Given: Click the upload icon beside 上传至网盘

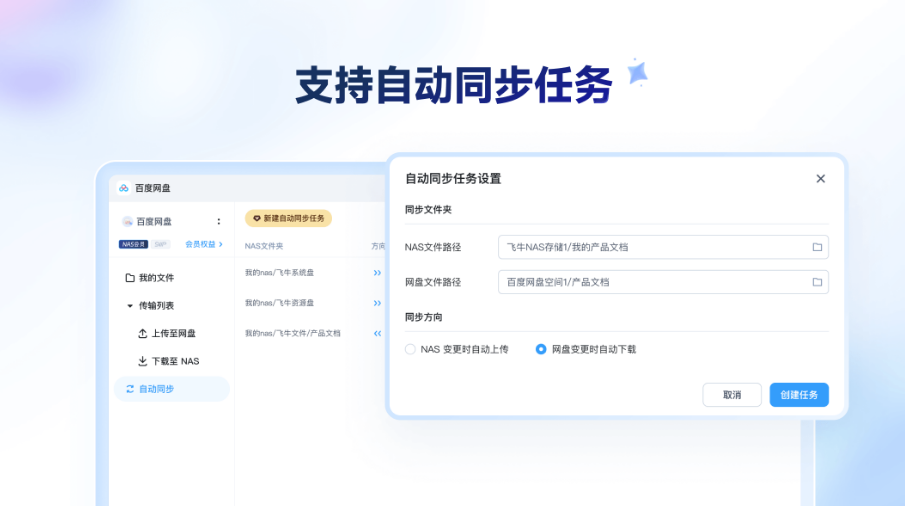Looking at the screenshot, I should 143,333.
